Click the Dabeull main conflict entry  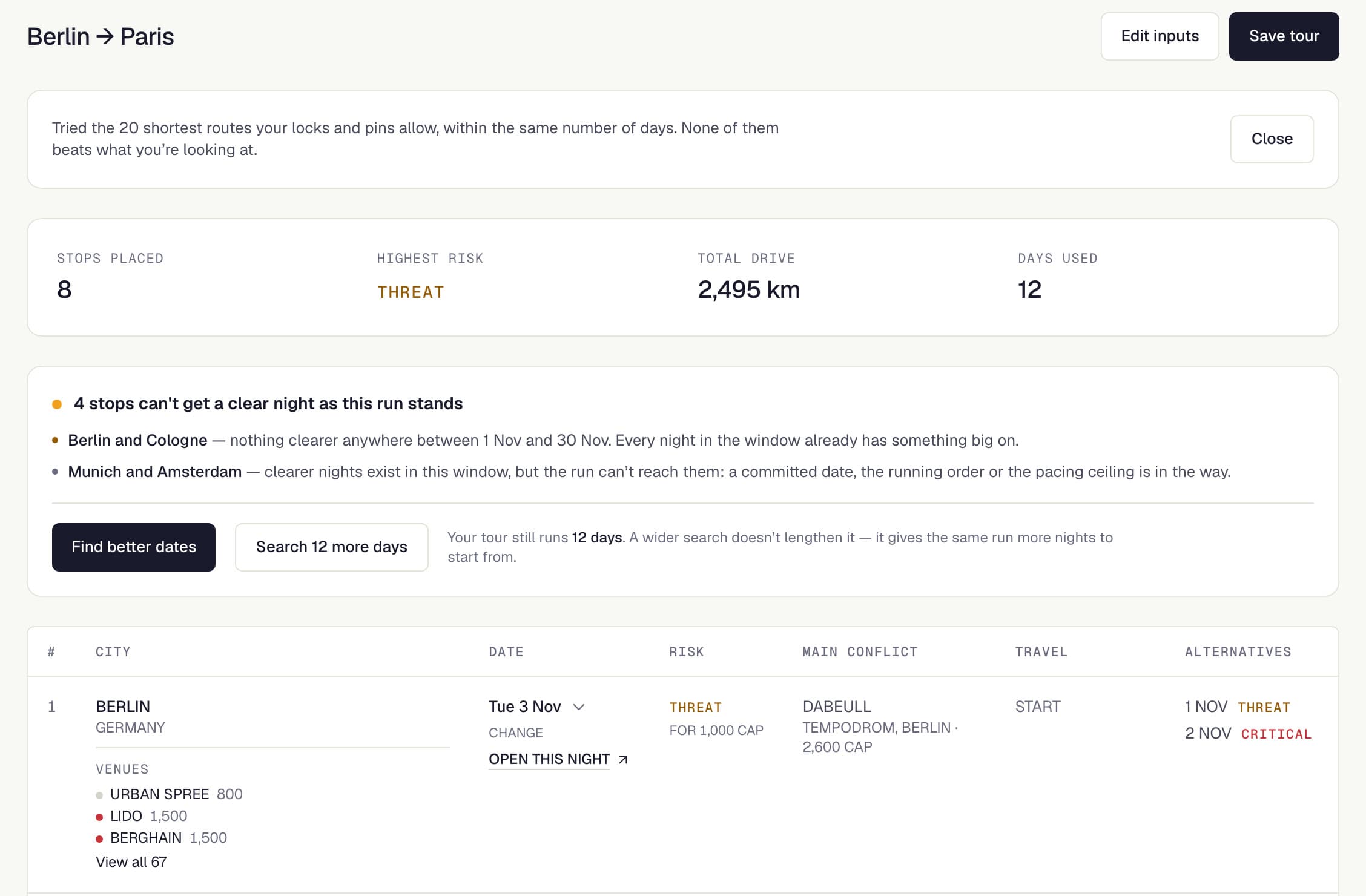[x=837, y=707]
